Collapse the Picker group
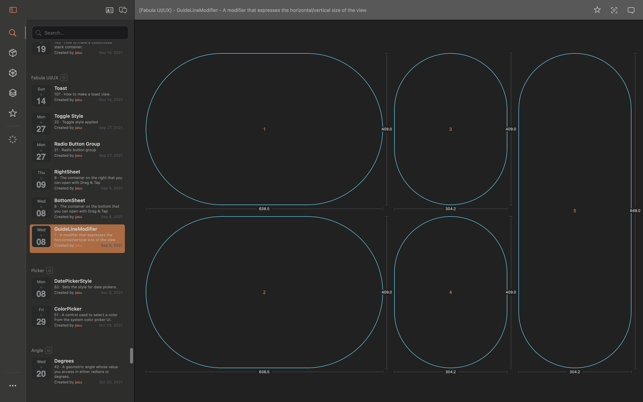Image resolution: width=643 pixels, height=402 pixels. click(50, 271)
